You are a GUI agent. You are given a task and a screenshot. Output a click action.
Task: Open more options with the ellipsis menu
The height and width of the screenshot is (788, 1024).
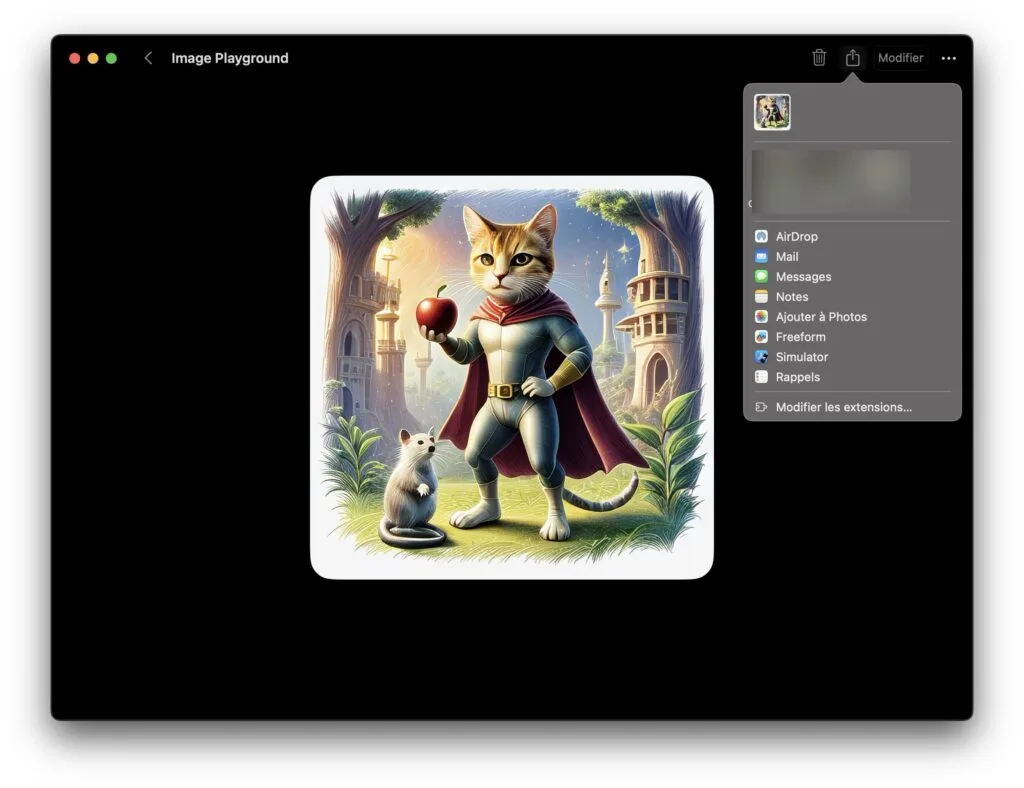coord(948,58)
